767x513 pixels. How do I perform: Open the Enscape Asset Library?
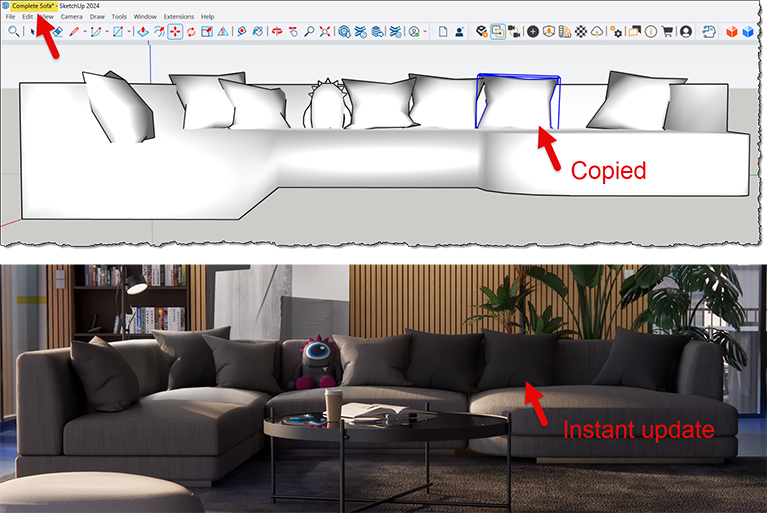[x=533, y=32]
